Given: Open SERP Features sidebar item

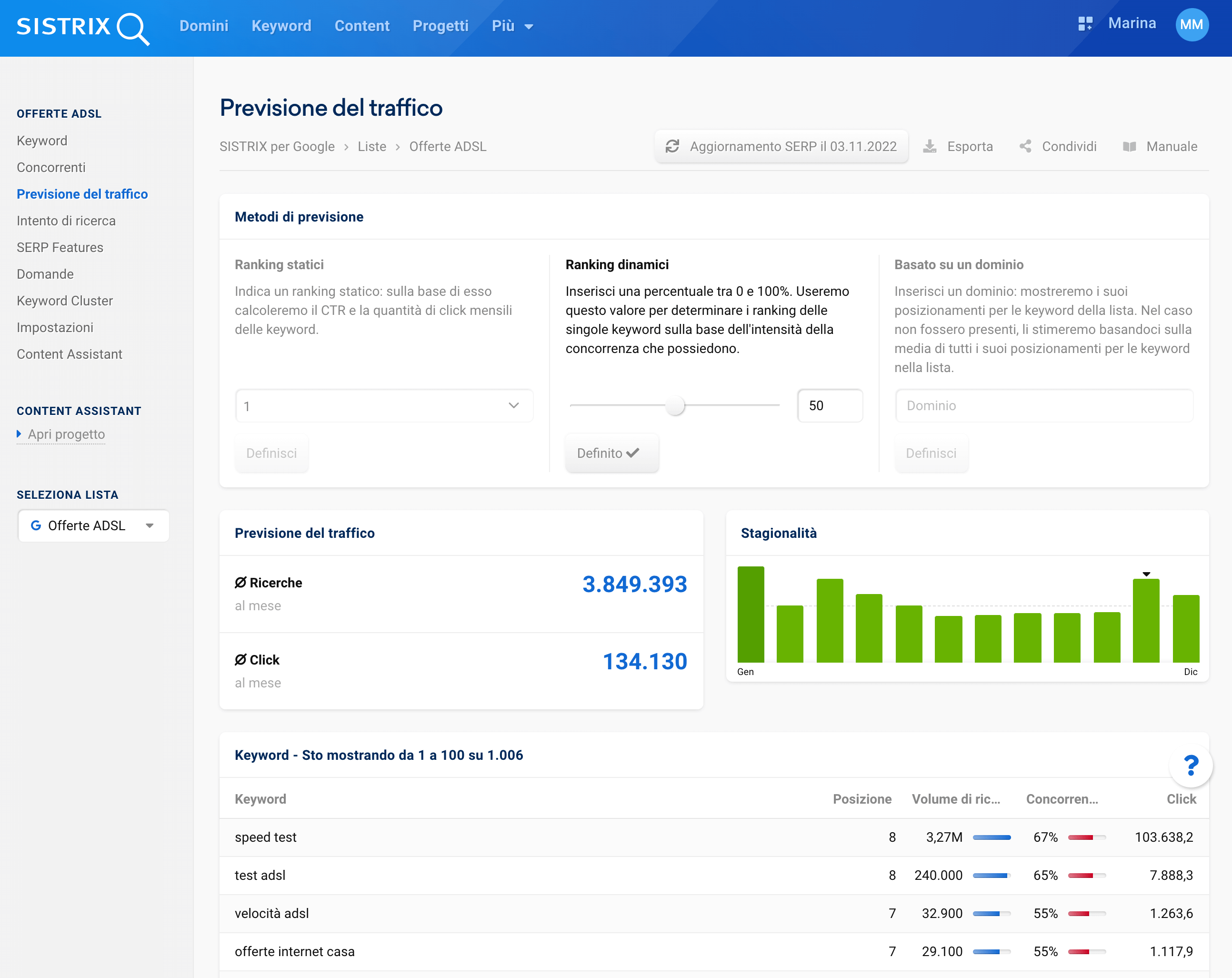Looking at the screenshot, I should 60,248.
